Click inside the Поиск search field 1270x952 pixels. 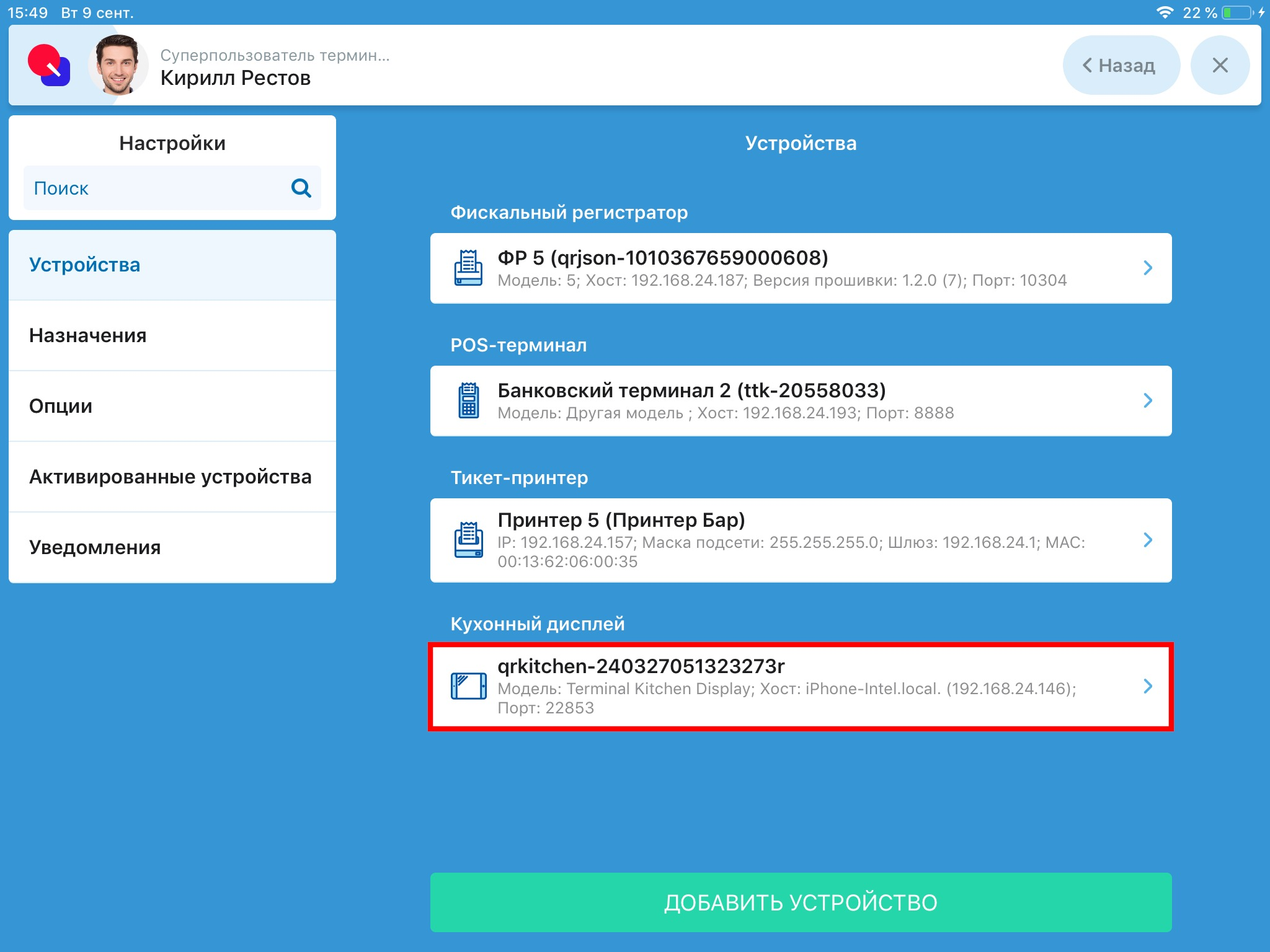(124, 188)
